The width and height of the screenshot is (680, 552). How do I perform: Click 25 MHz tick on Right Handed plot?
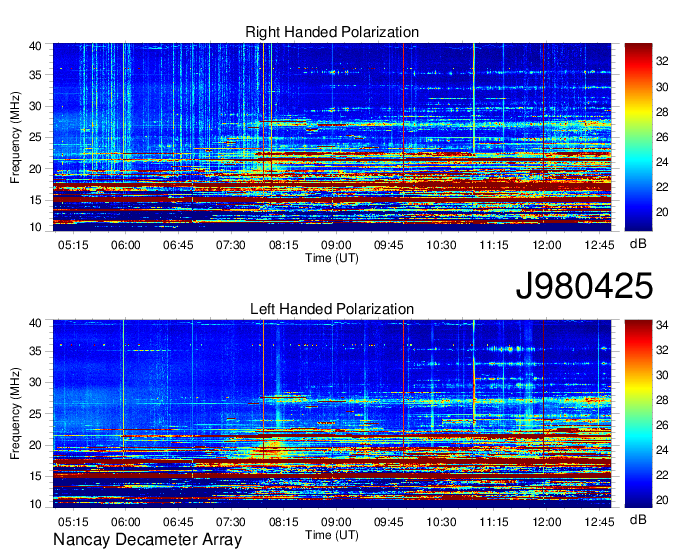coord(35,137)
